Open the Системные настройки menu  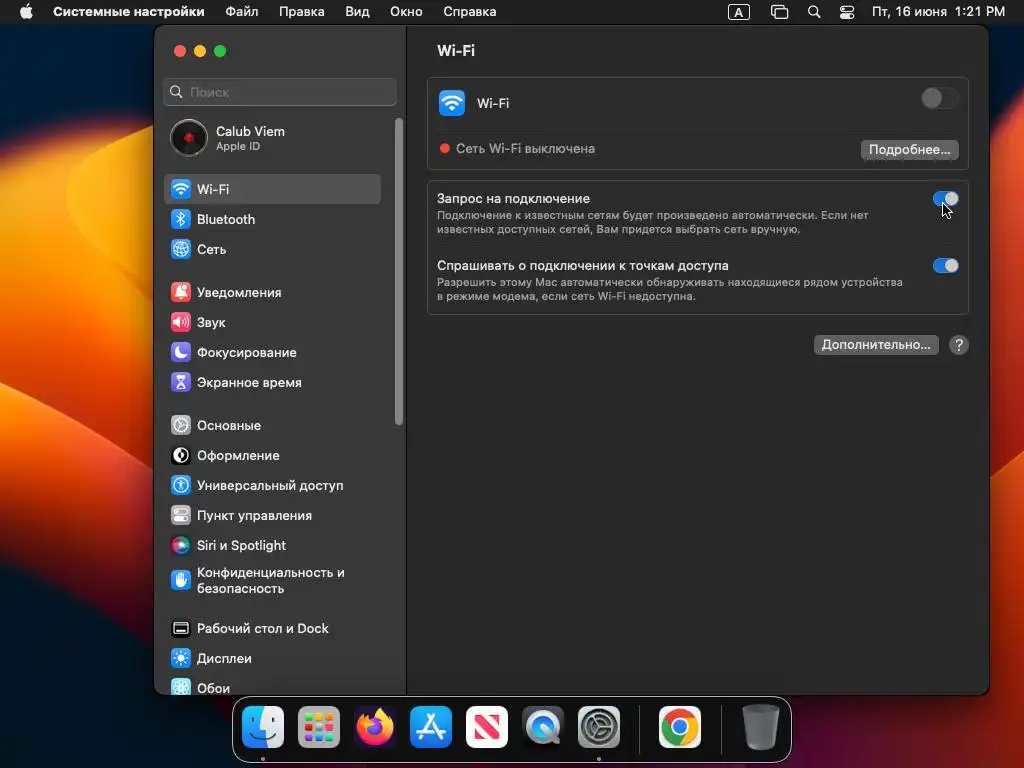[129, 12]
